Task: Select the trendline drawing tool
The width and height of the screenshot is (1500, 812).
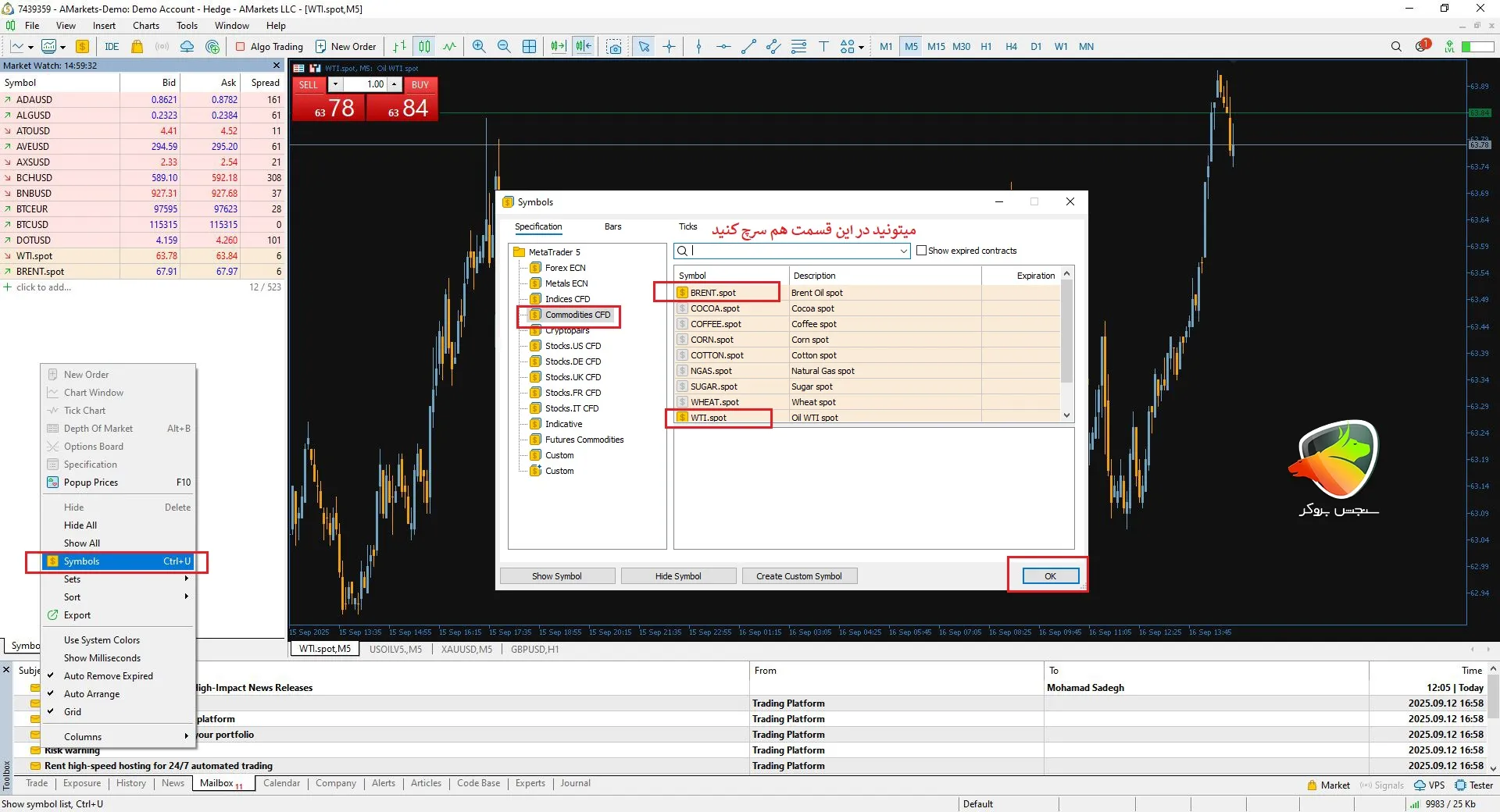Action: [748, 47]
